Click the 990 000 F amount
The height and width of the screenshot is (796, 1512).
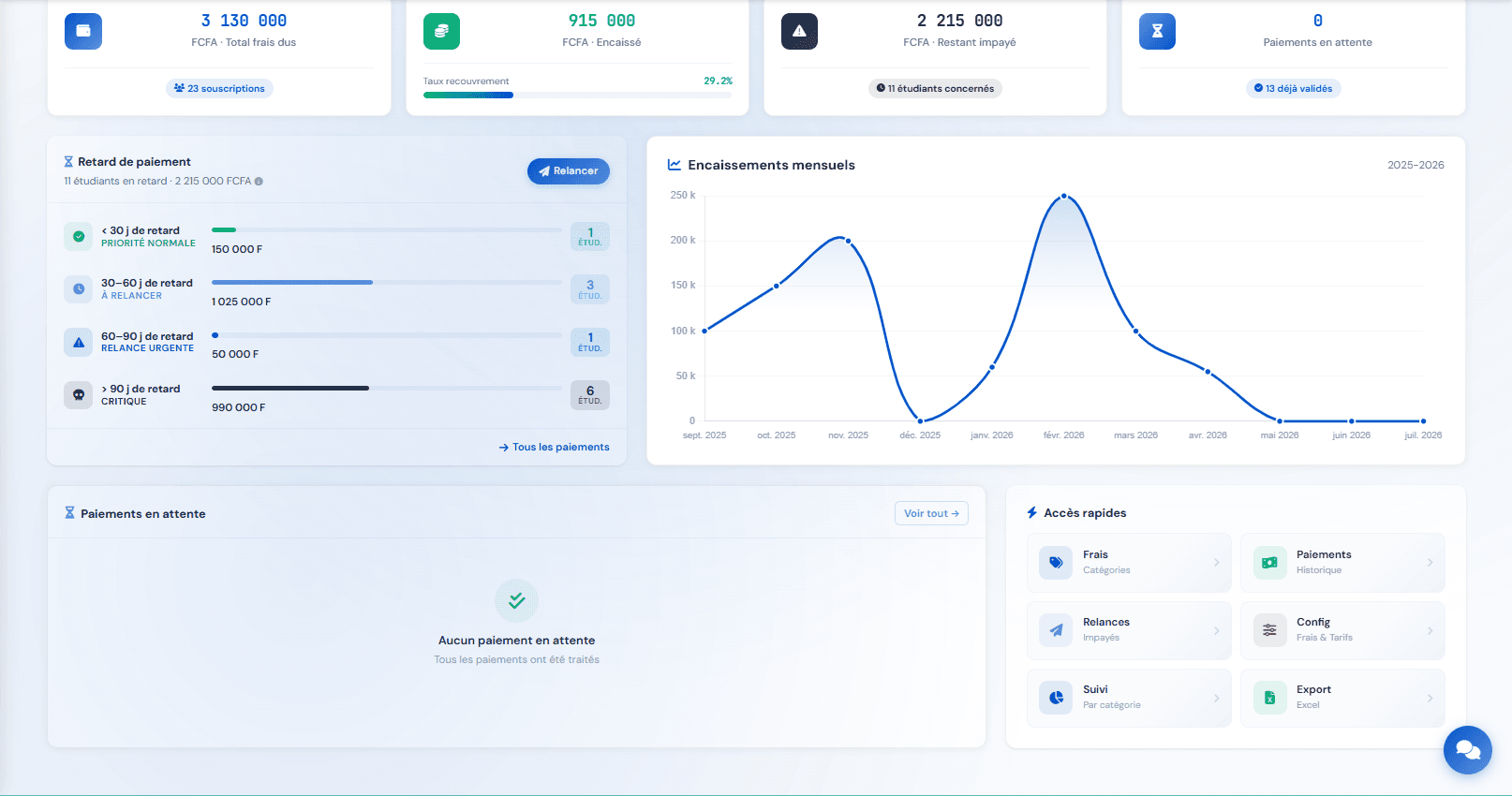click(x=239, y=407)
